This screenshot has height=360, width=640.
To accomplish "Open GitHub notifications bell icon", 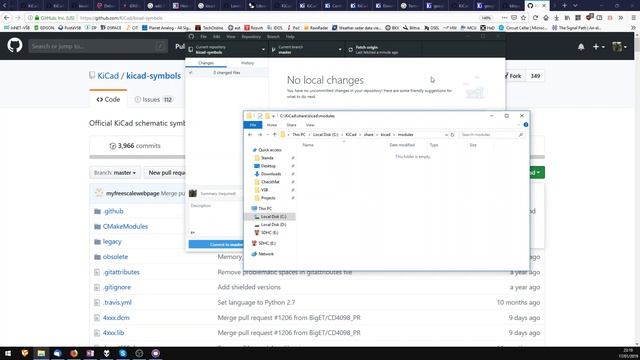I will pyautogui.click(x=581, y=47).
